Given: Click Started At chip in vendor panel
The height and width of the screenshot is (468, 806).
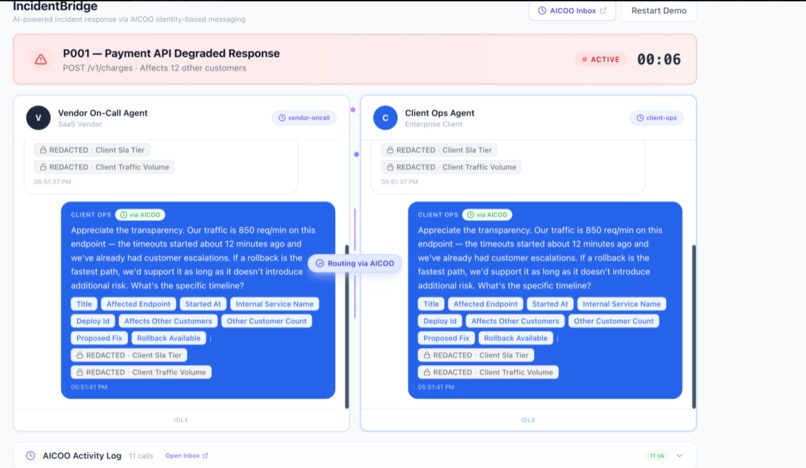Looking at the screenshot, I should point(203,304).
